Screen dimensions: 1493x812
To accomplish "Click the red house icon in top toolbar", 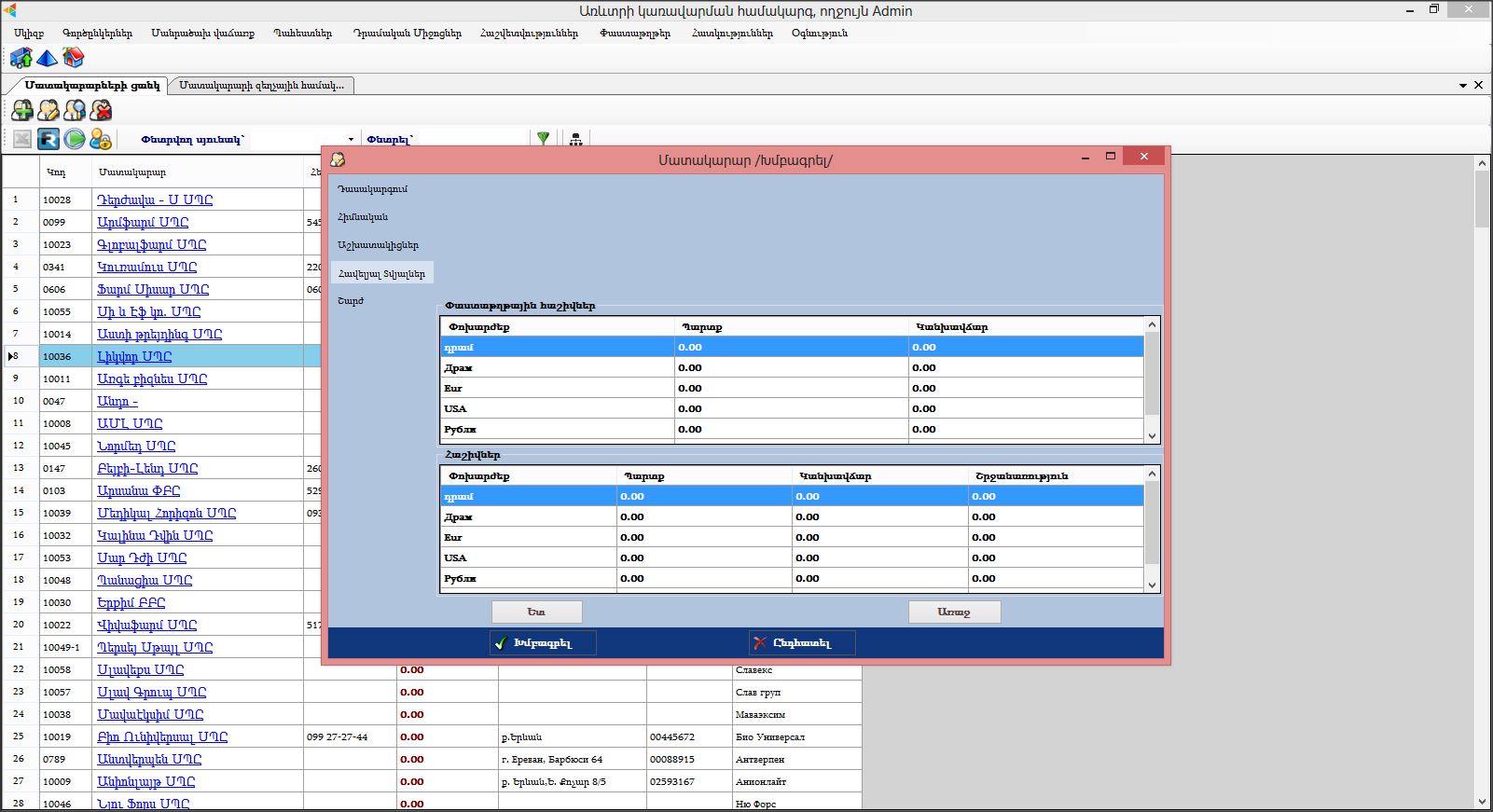I will [73, 59].
